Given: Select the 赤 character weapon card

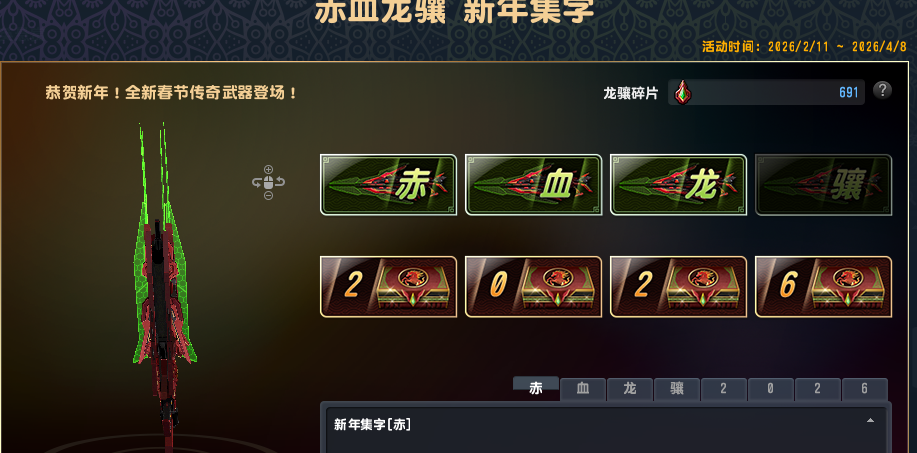Looking at the screenshot, I should (388, 185).
